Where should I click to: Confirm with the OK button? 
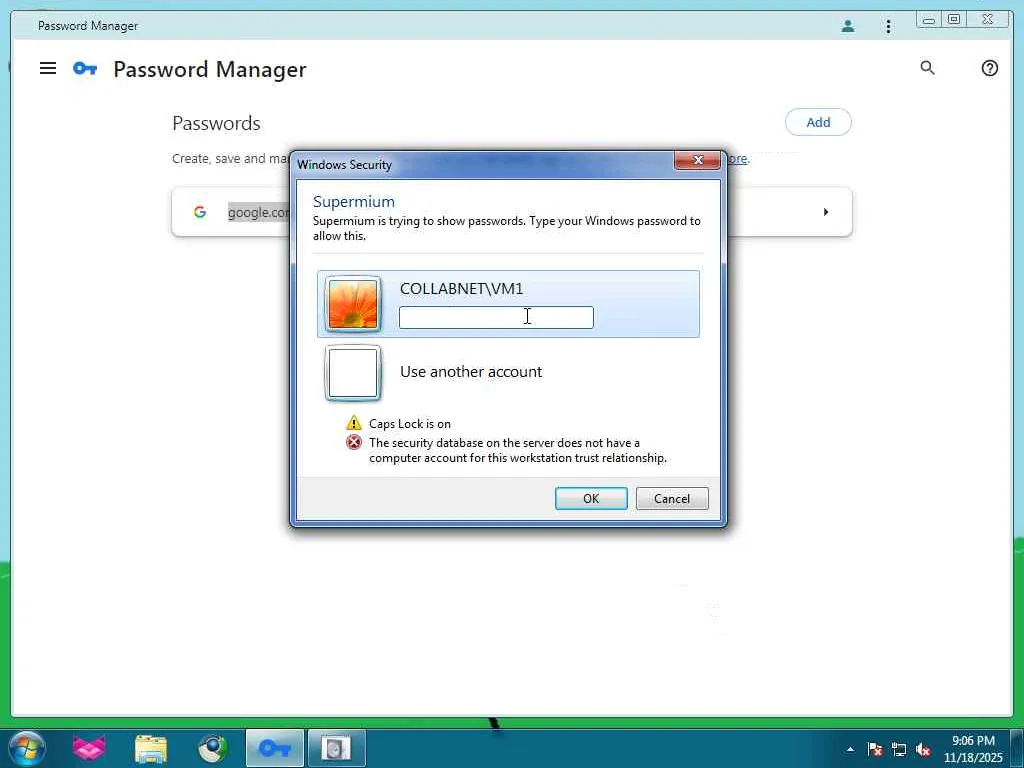pyautogui.click(x=591, y=498)
